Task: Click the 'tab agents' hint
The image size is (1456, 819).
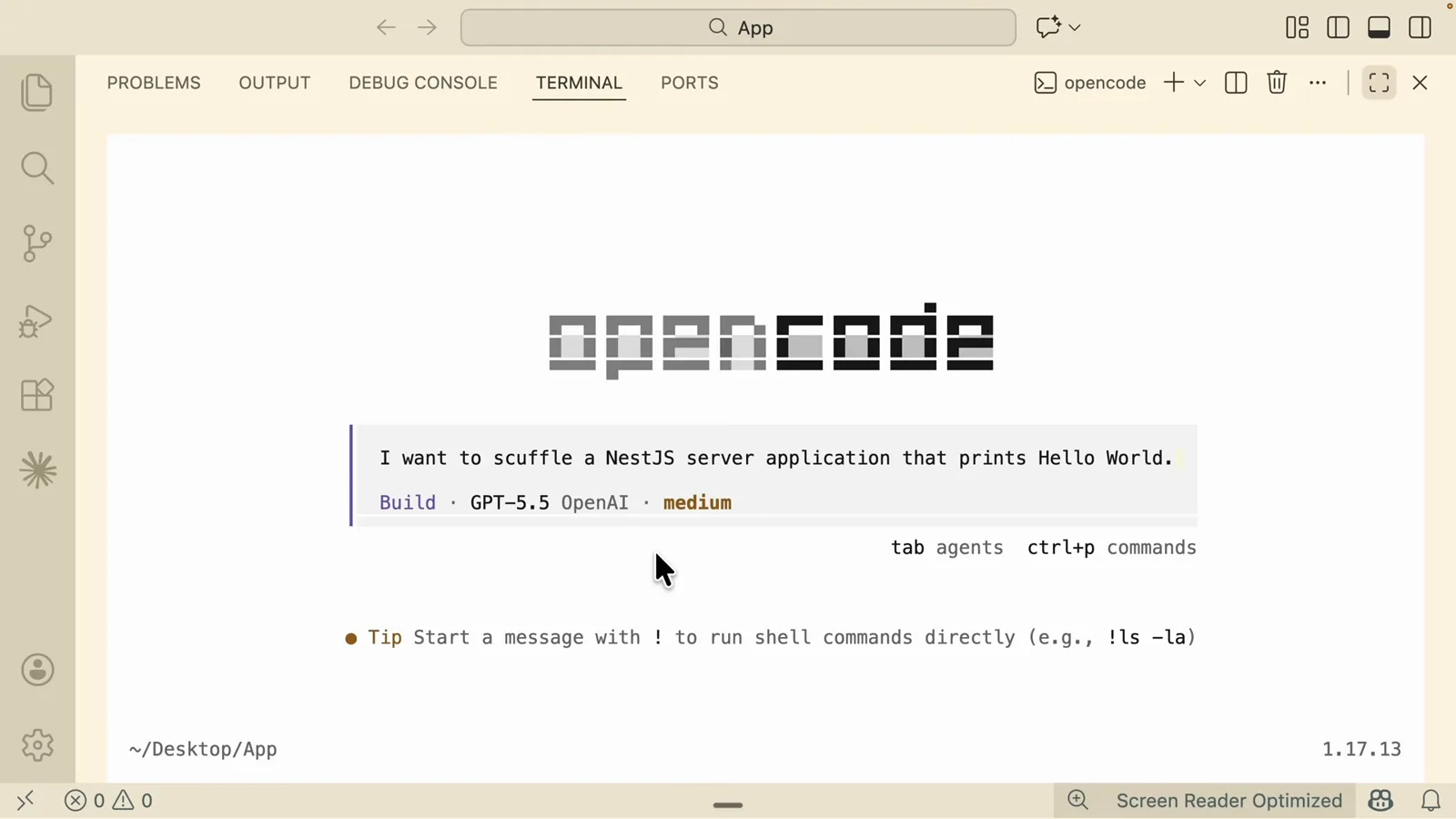Action: pyautogui.click(x=947, y=548)
